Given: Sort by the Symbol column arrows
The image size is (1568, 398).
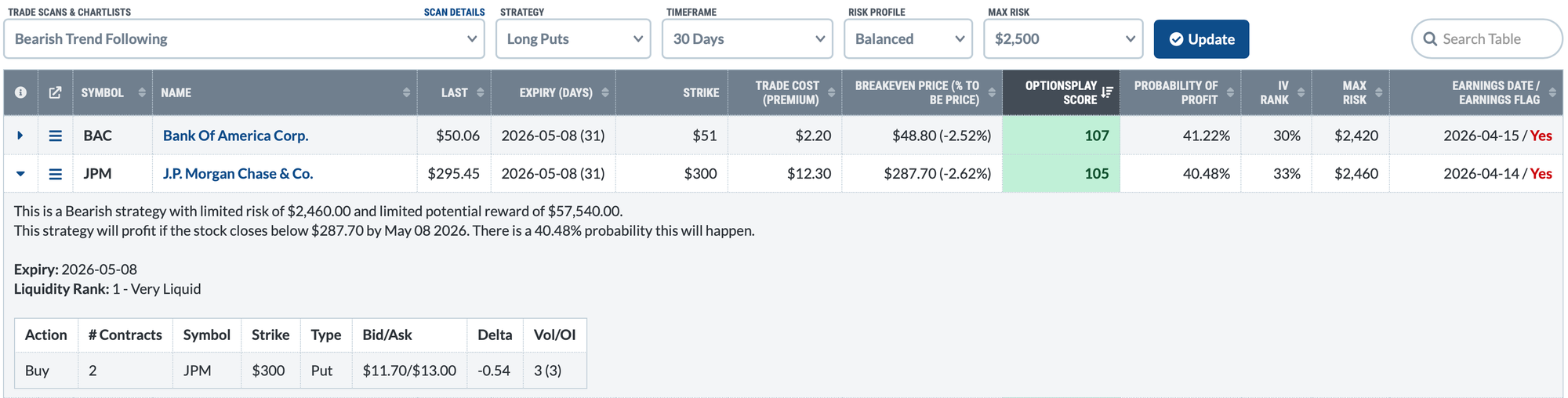Looking at the screenshot, I should coord(142,92).
